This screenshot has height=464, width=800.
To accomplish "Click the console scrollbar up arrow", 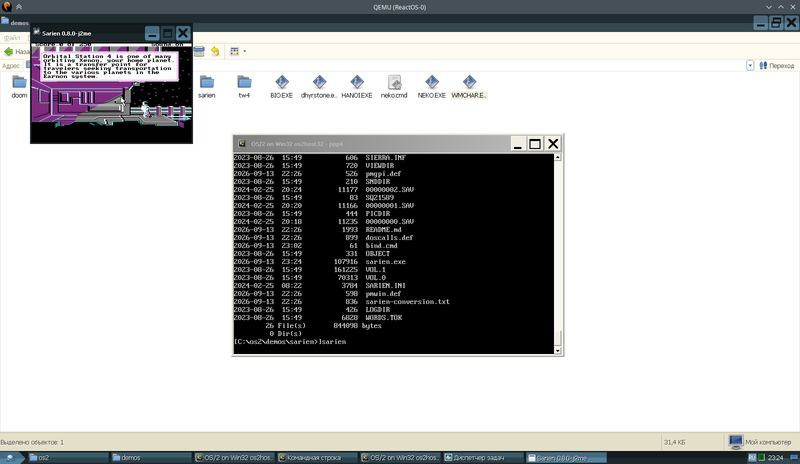I will [557, 157].
